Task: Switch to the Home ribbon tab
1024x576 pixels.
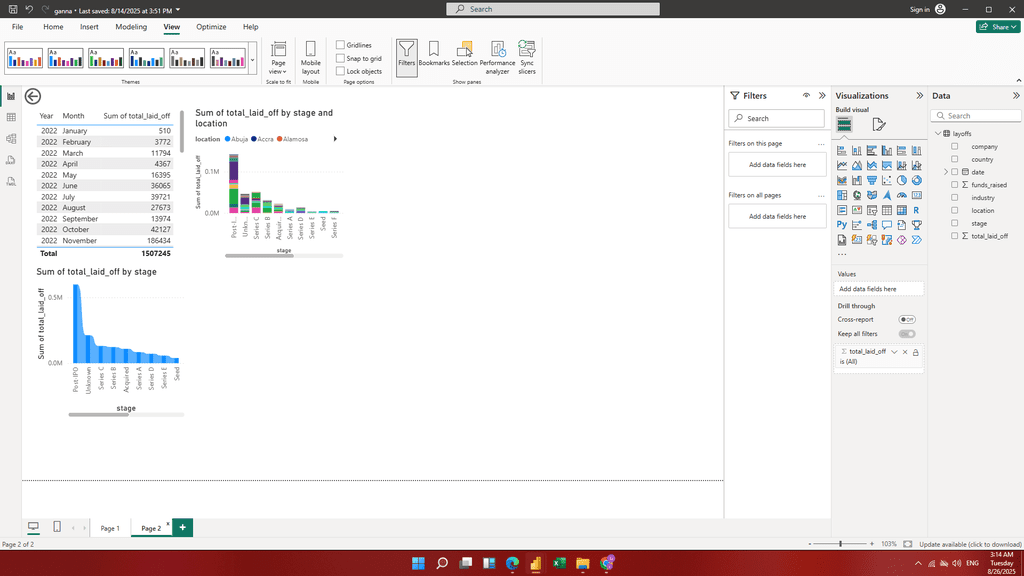Action: pos(54,27)
